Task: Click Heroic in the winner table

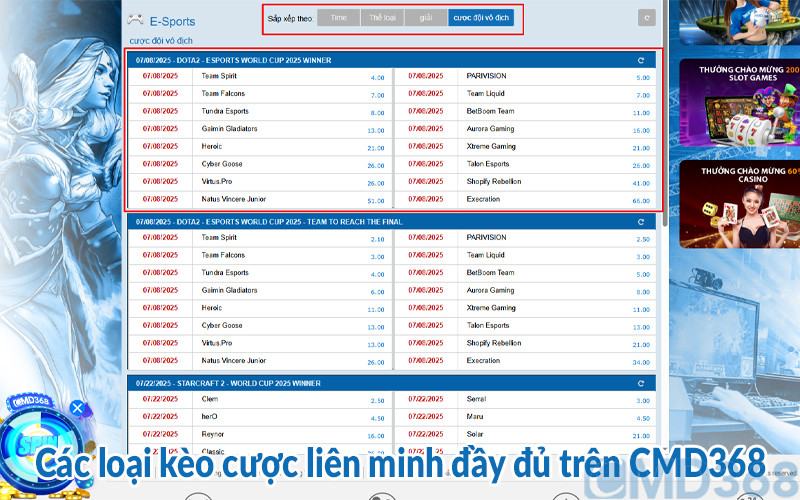Action: click(212, 146)
